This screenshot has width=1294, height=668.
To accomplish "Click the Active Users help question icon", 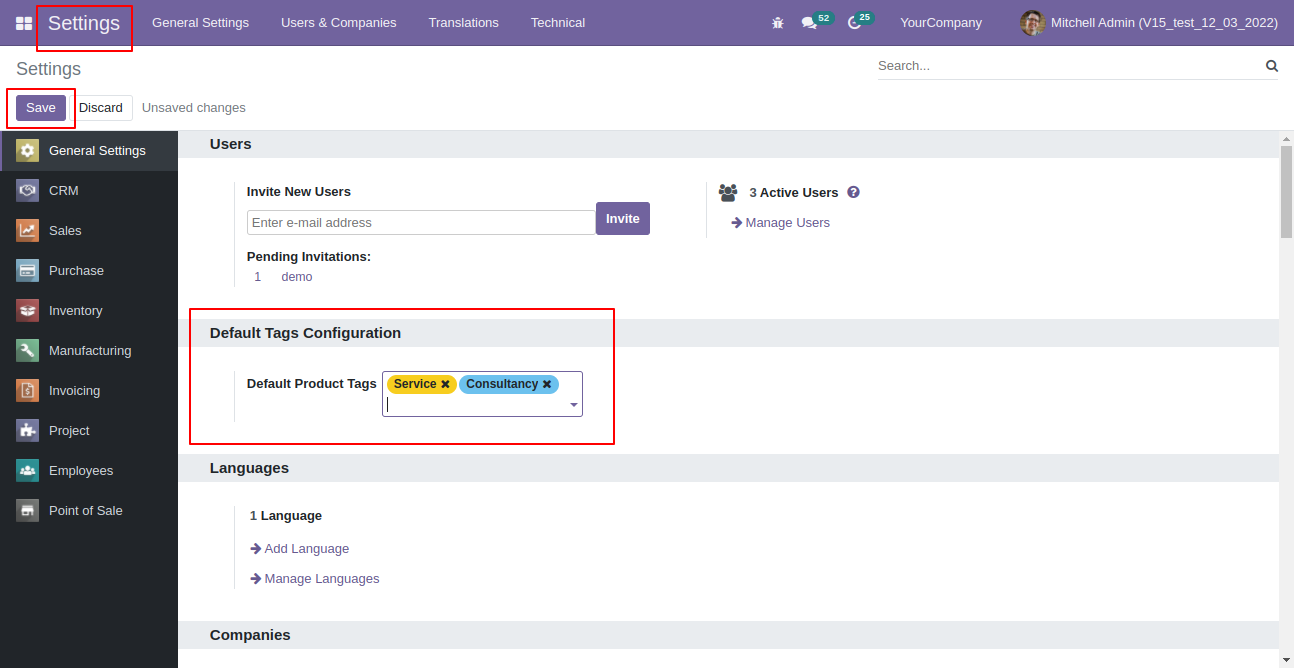I will pos(853,192).
